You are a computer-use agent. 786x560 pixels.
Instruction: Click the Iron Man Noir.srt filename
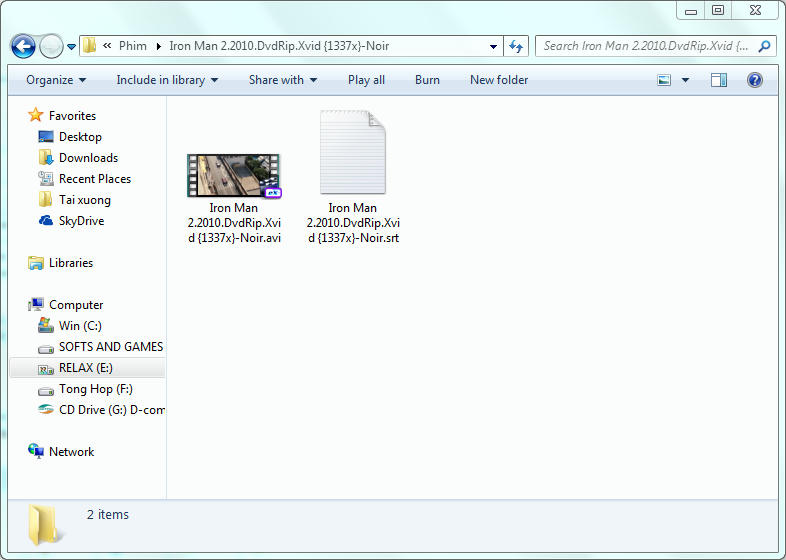(x=353, y=223)
